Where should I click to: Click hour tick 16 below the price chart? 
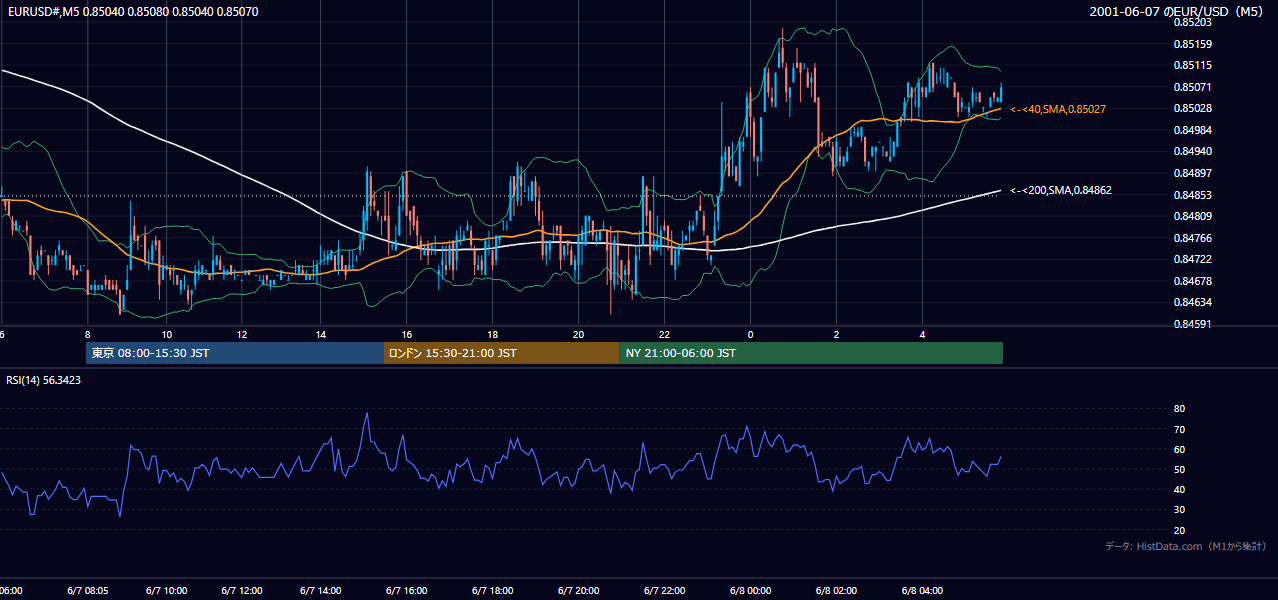[x=407, y=335]
